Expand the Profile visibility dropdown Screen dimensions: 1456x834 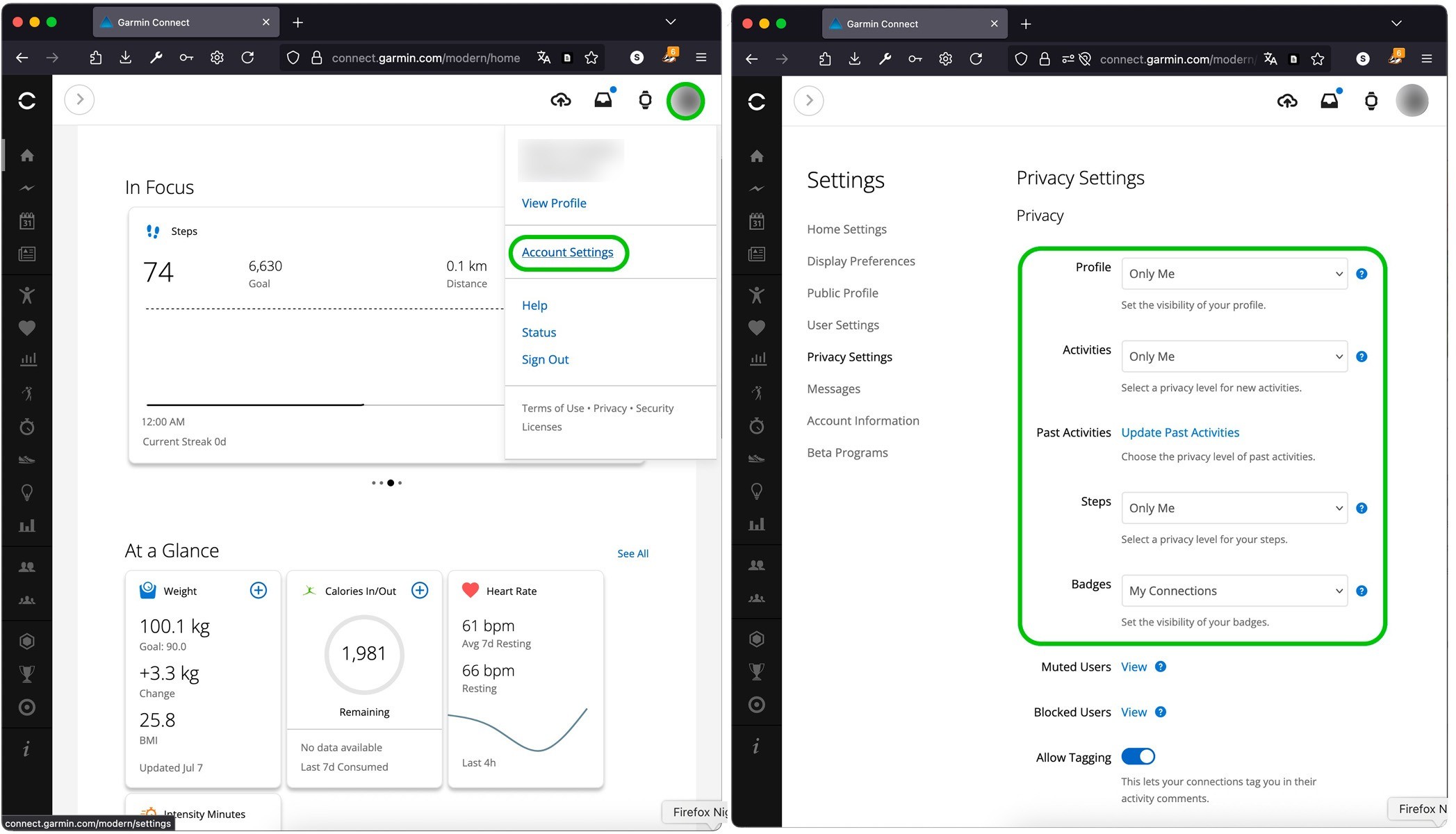click(x=1234, y=273)
